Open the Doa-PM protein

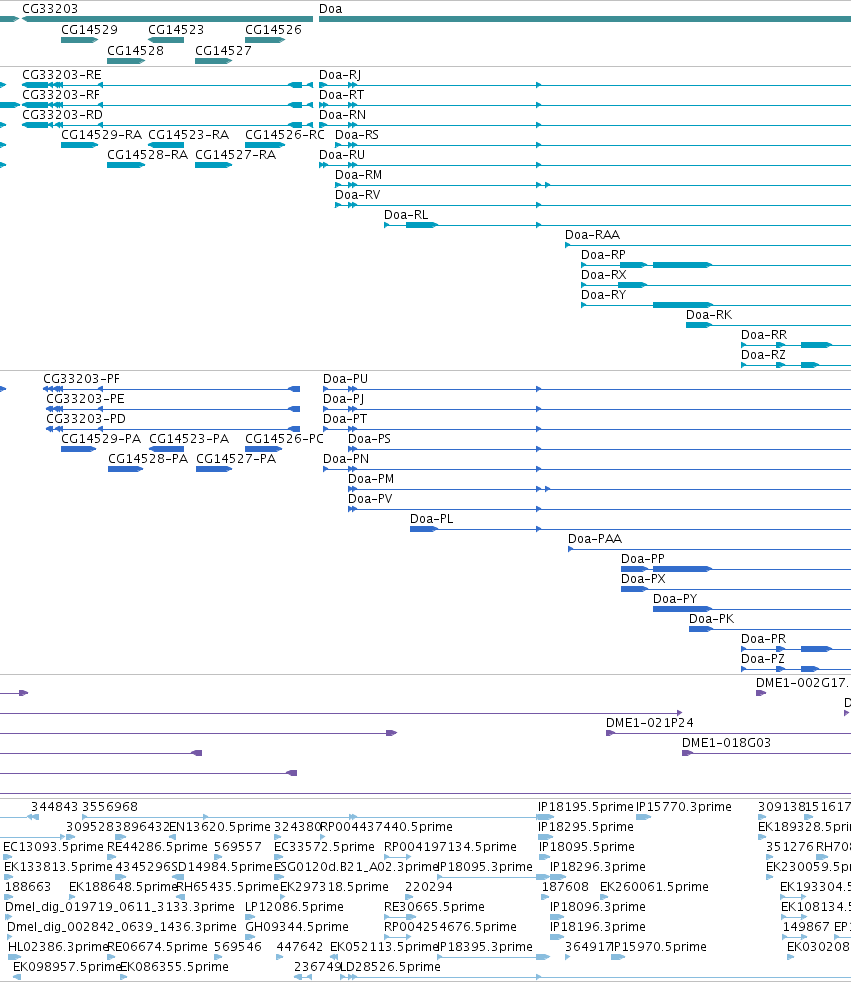[371, 479]
